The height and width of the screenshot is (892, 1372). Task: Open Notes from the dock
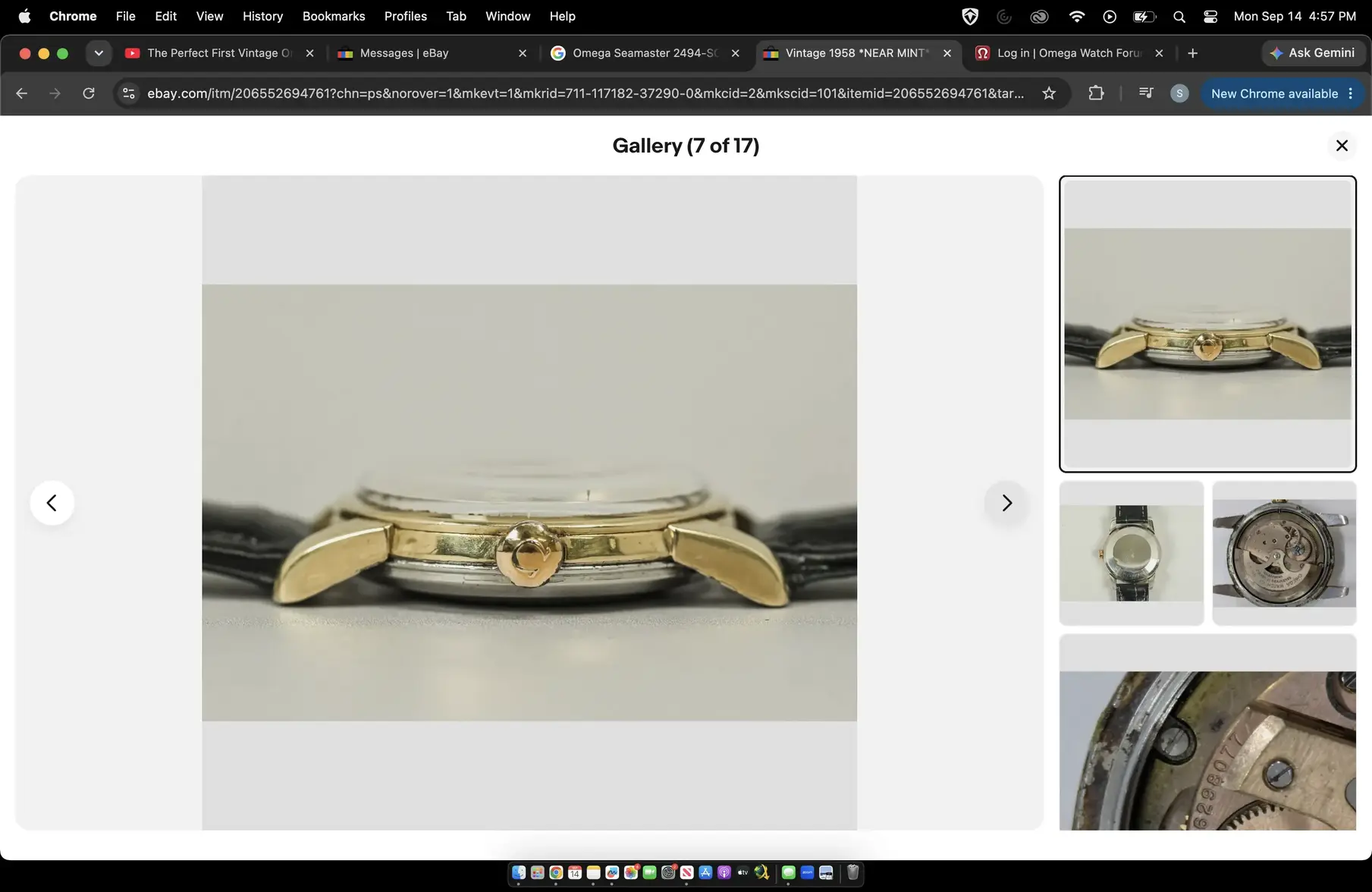[593, 872]
